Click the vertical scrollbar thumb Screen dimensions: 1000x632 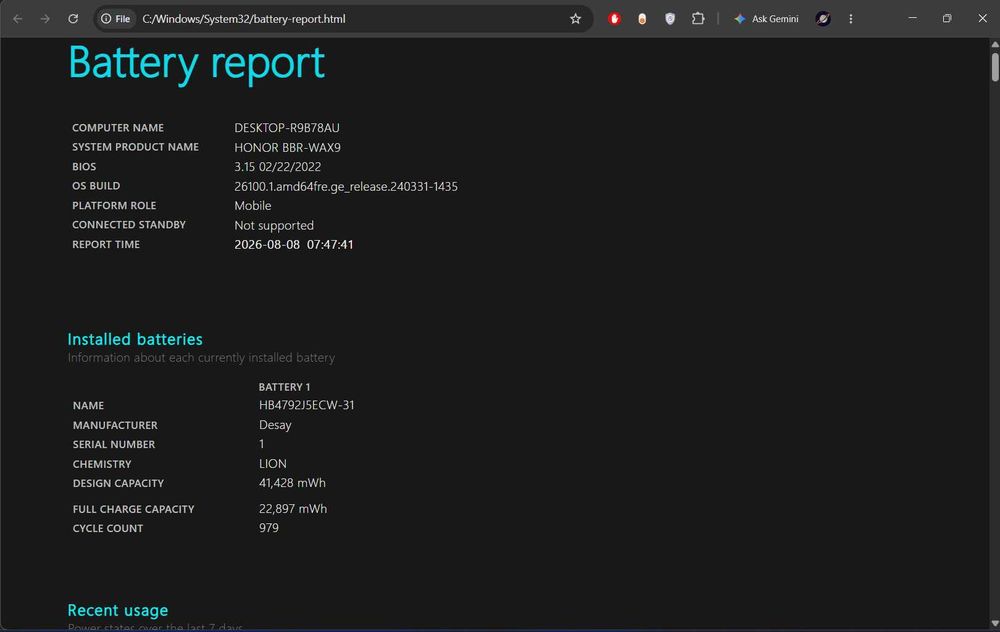(x=995, y=67)
